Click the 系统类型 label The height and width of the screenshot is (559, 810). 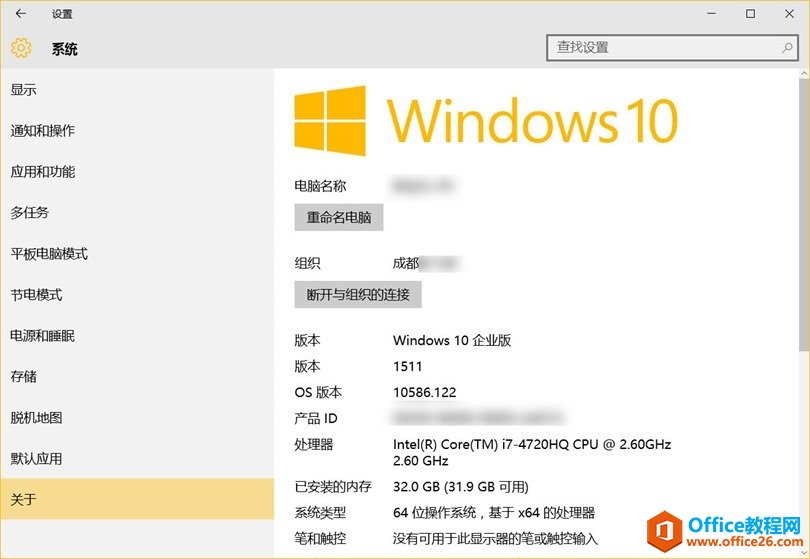pyautogui.click(x=320, y=513)
